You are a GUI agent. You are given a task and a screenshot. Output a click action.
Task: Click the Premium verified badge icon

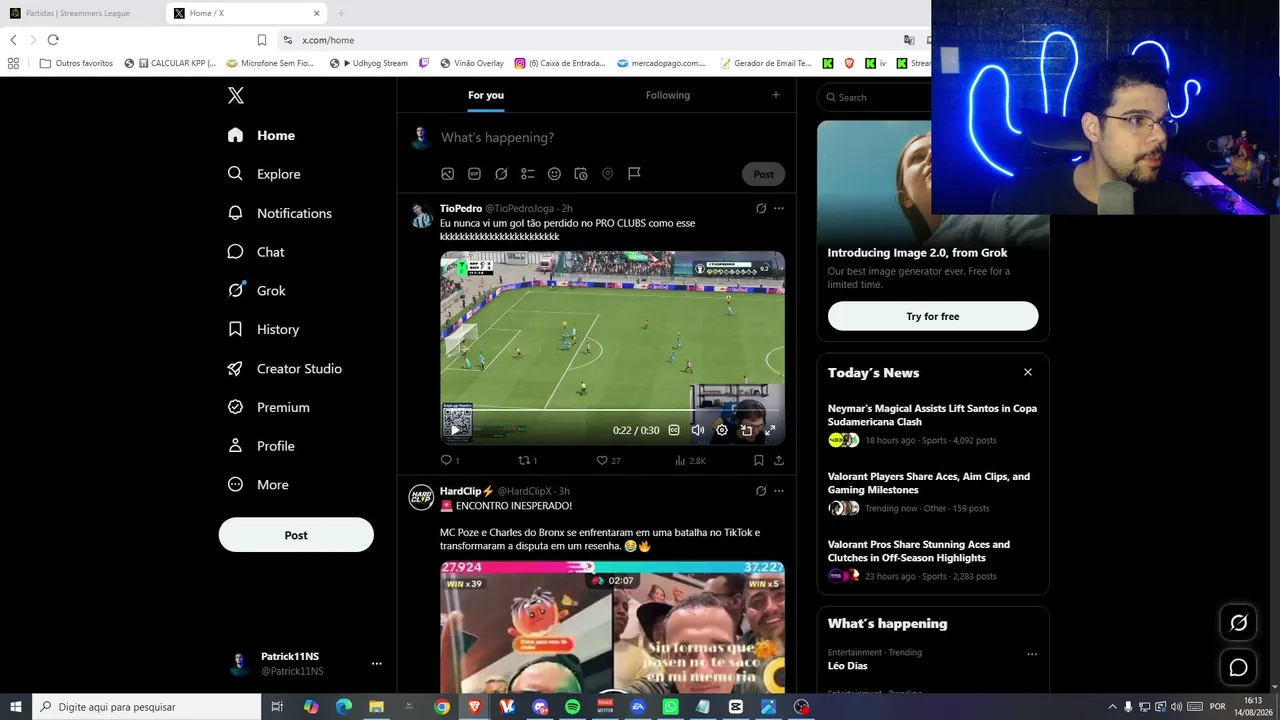[x=235, y=407]
